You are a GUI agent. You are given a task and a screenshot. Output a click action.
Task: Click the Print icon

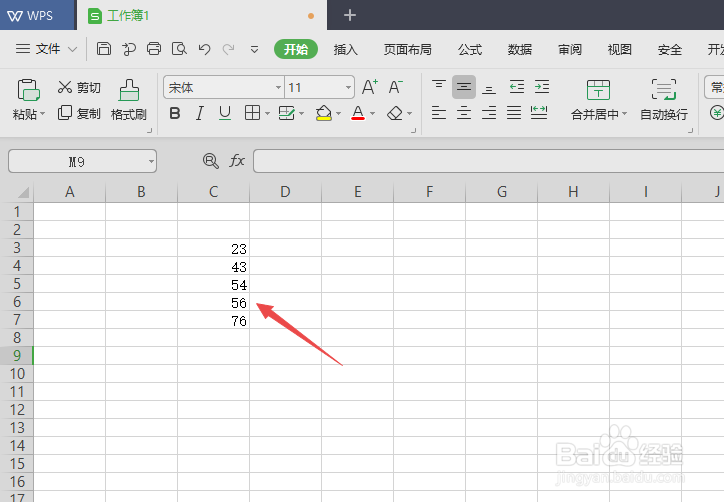(154, 48)
